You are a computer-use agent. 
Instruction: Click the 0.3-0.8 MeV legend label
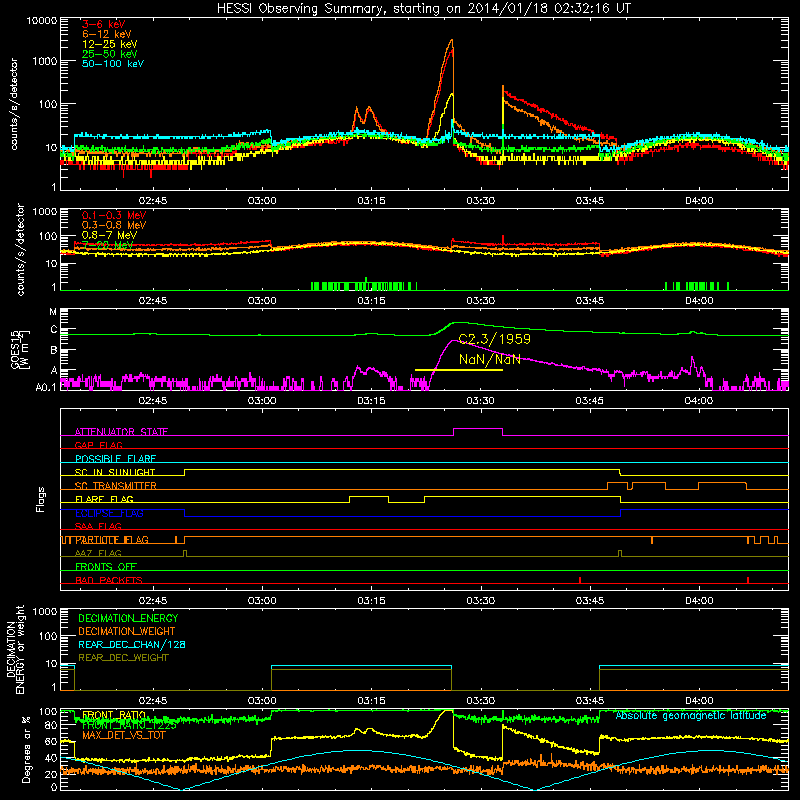pos(114,225)
